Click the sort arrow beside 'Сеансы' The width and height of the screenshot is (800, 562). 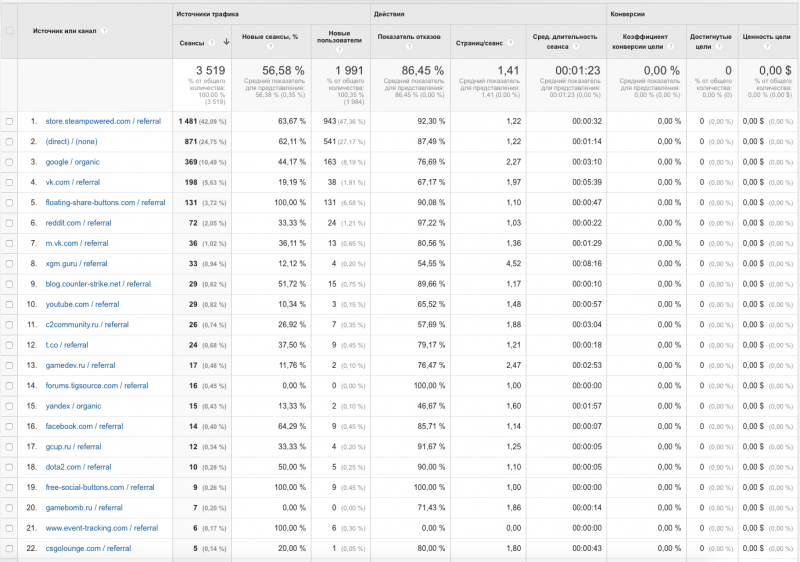(227, 42)
